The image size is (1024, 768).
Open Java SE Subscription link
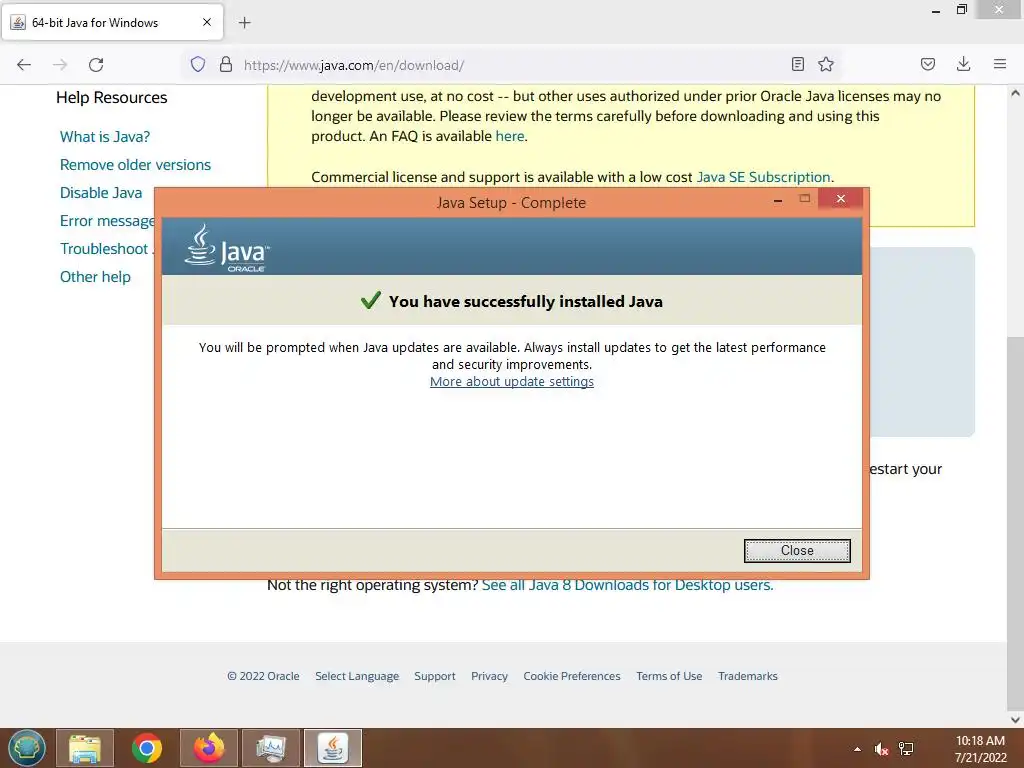(x=763, y=177)
